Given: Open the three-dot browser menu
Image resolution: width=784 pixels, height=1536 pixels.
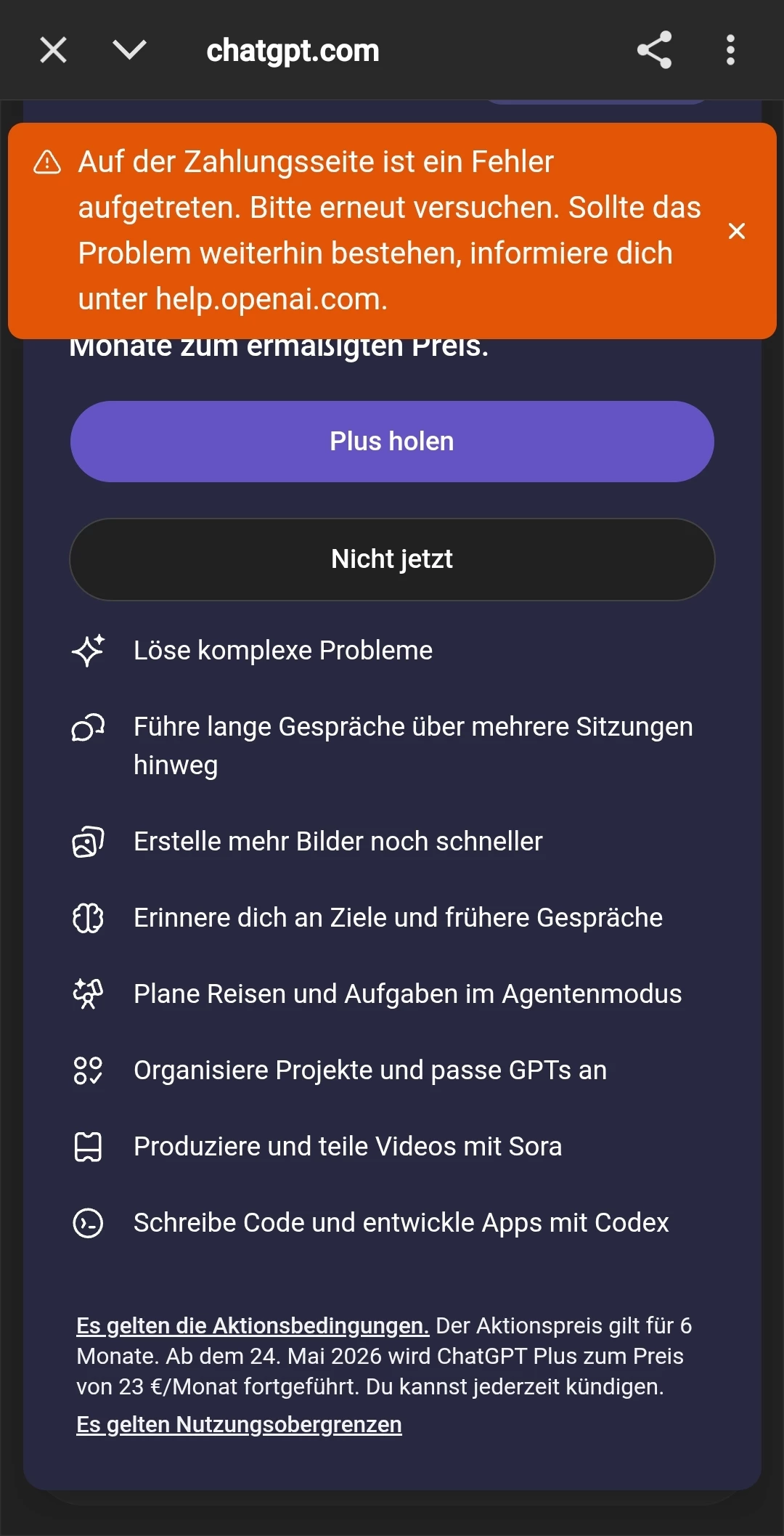Looking at the screenshot, I should 730,50.
